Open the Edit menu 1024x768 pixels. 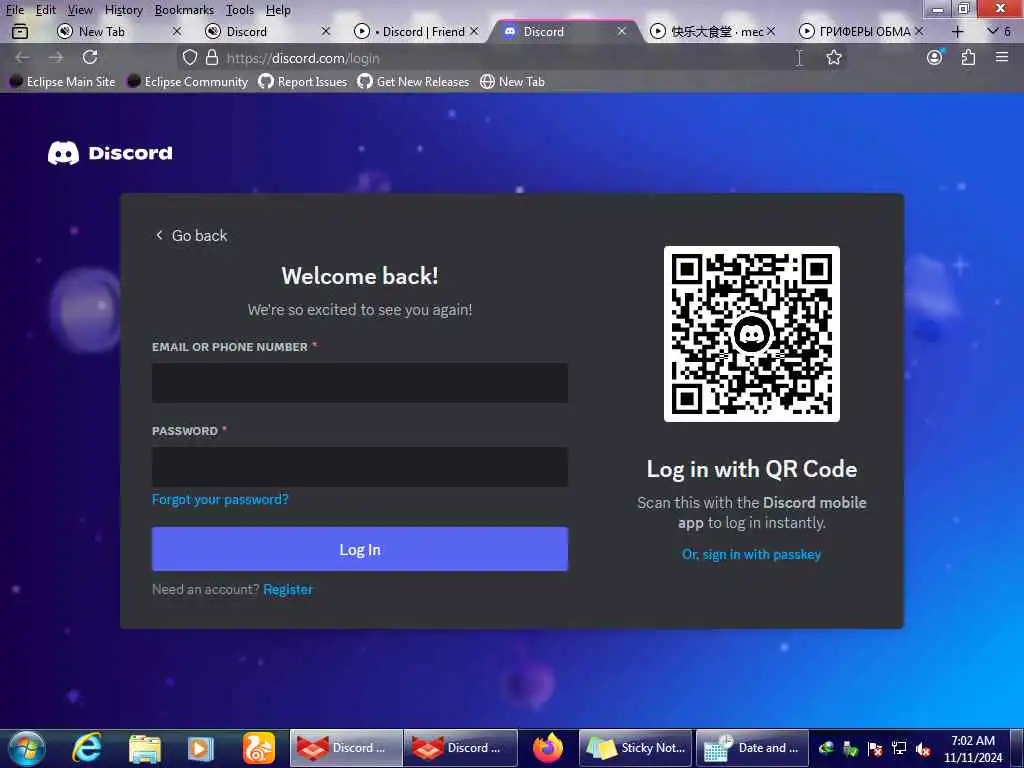pos(45,10)
